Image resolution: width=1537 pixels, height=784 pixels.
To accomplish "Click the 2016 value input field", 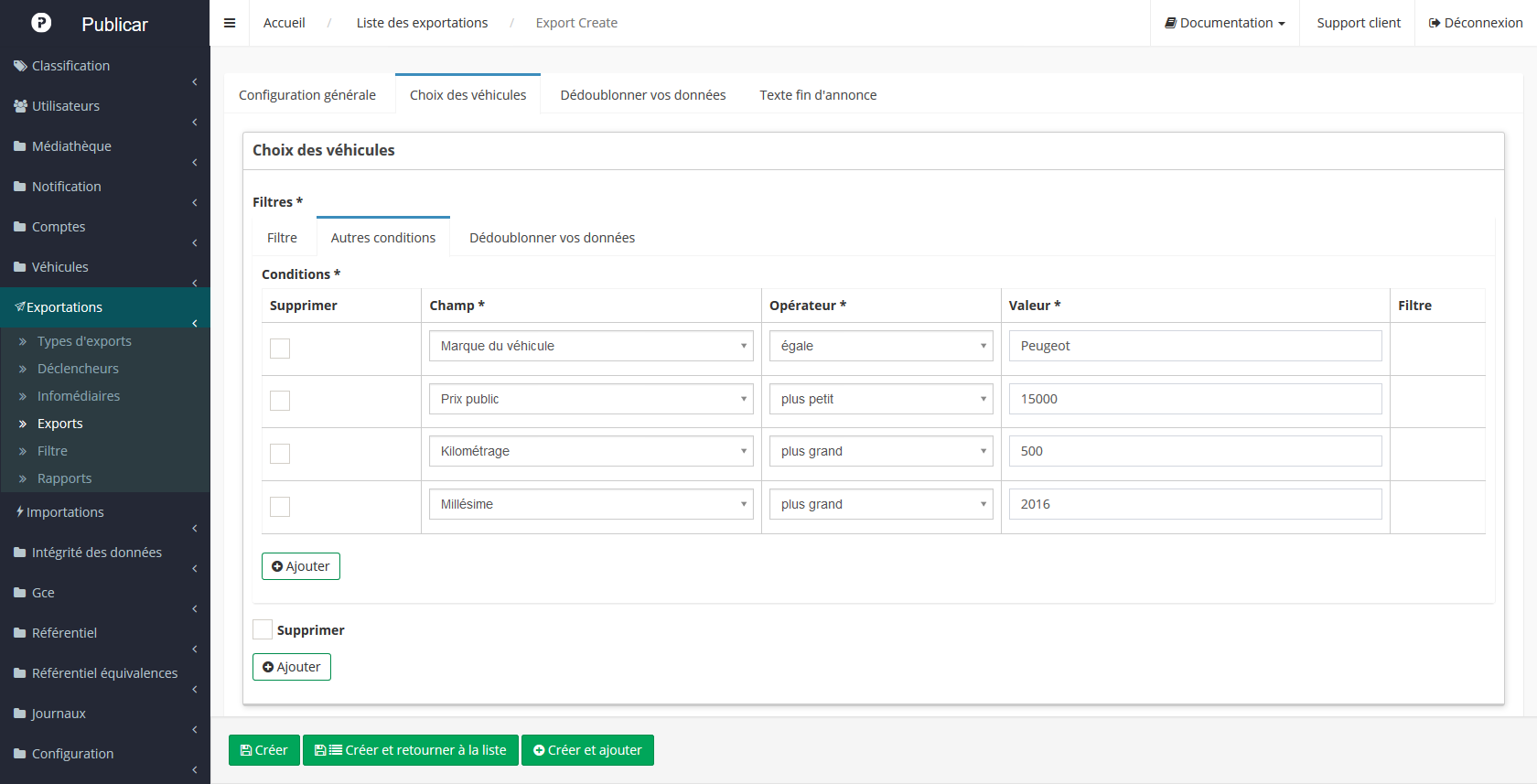I will (x=1196, y=504).
